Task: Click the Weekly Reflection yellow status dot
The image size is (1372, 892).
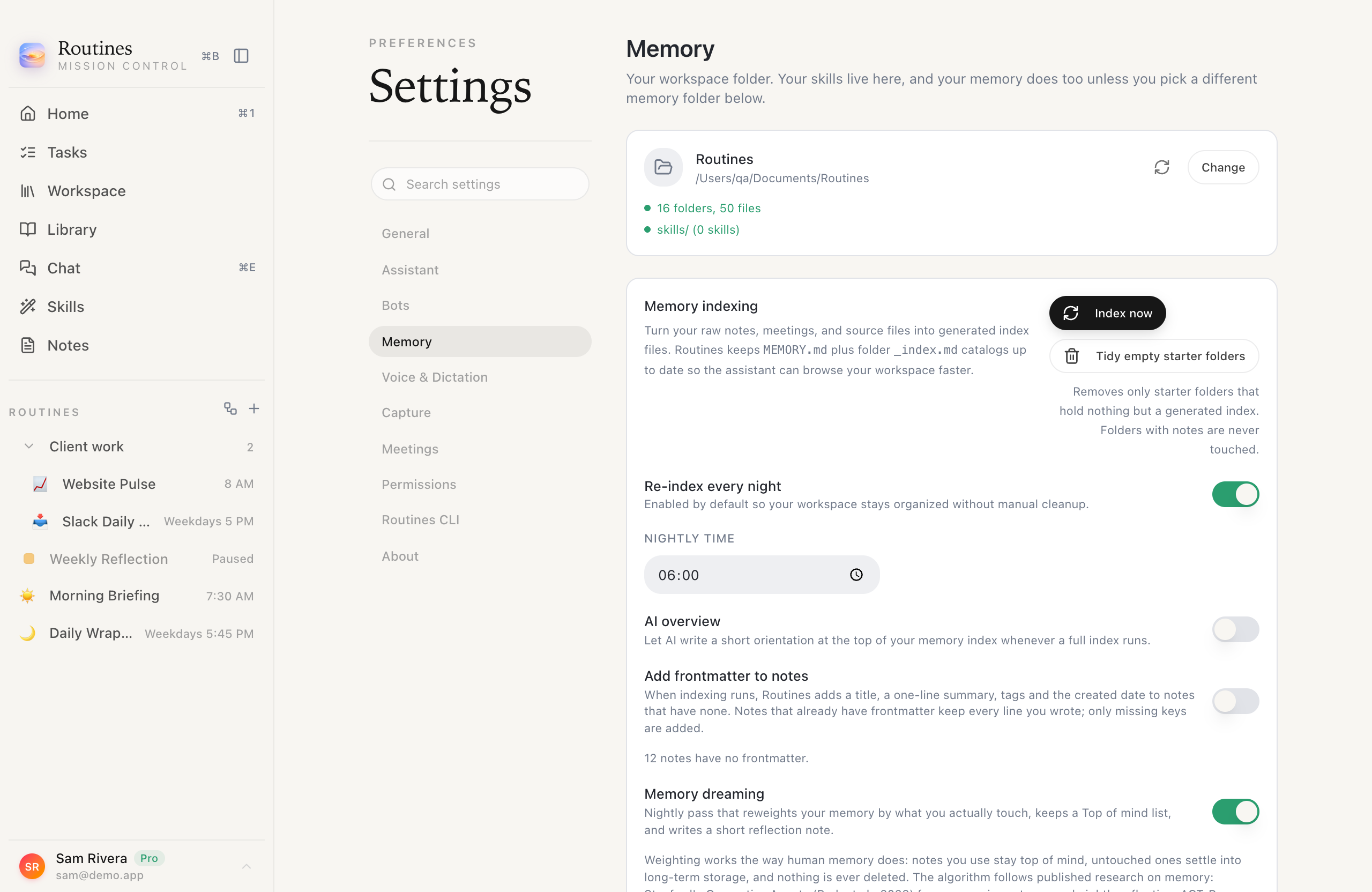Action: pos(29,559)
